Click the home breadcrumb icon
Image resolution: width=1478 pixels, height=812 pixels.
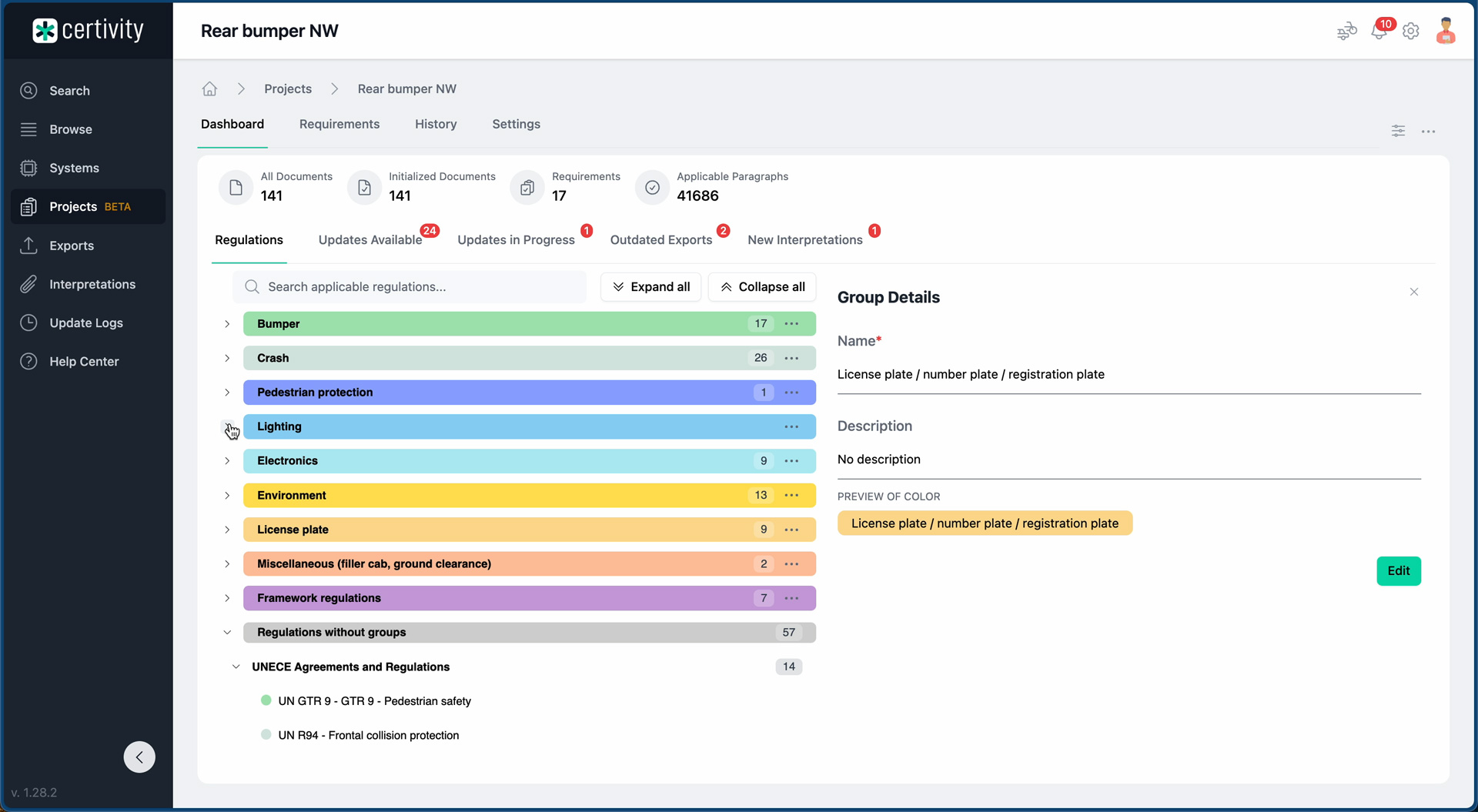coord(209,89)
